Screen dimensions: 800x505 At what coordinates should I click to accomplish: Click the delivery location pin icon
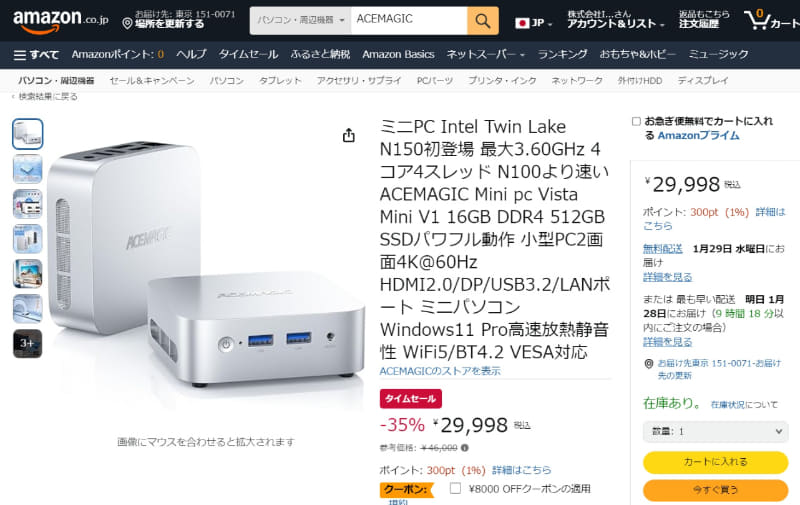click(127, 23)
